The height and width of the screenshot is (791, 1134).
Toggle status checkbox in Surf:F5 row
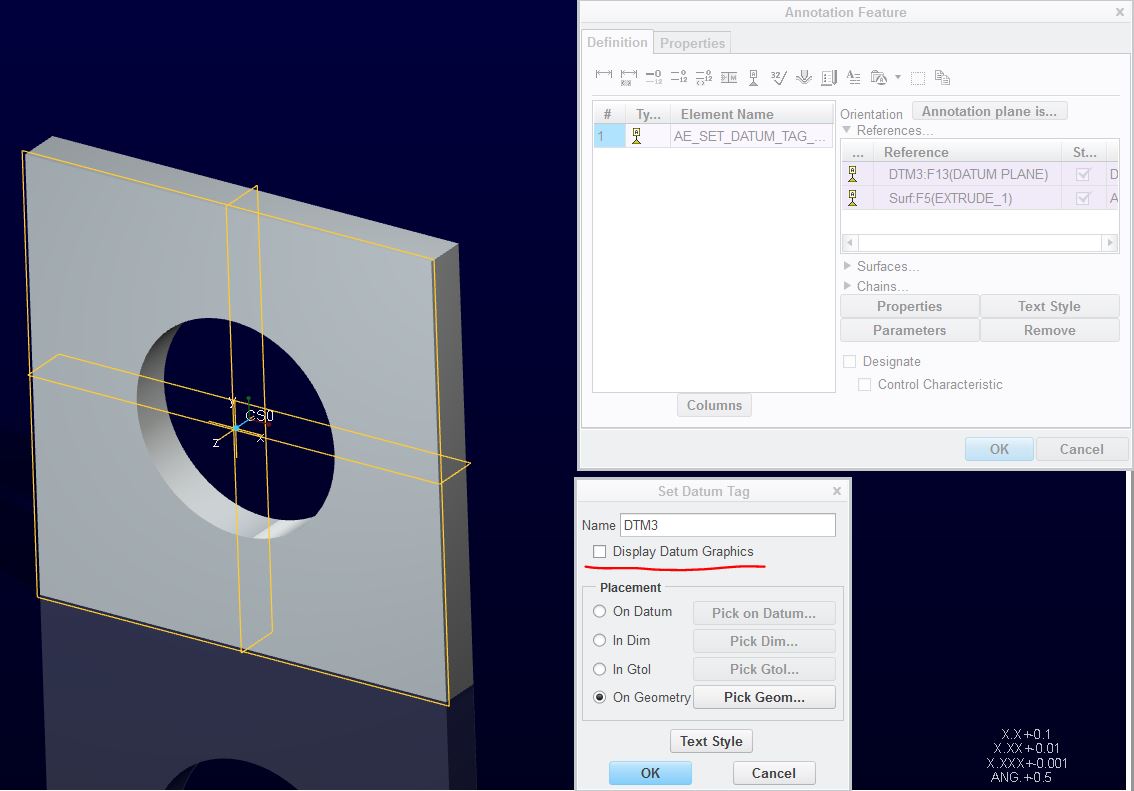[1083, 198]
